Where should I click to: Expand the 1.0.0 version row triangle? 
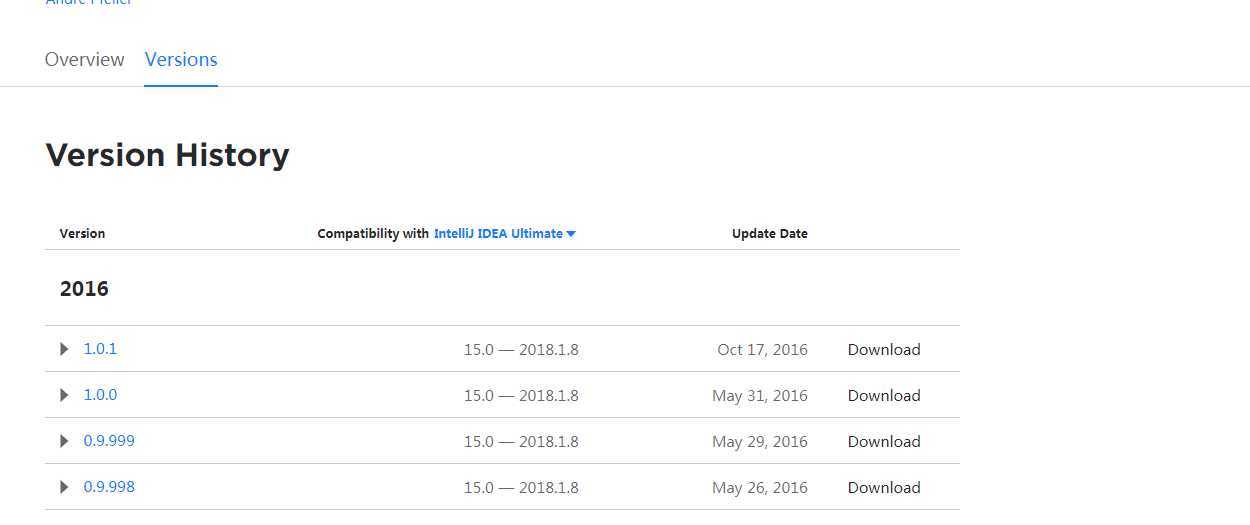pyautogui.click(x=65, y=395)
